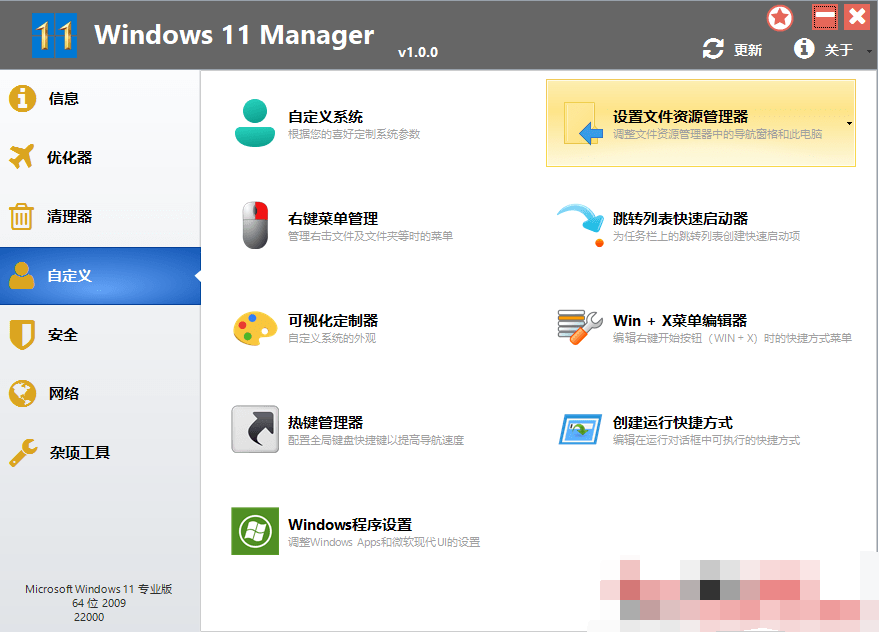Click the description 自定义系统的外观

[x=332, y=338]
